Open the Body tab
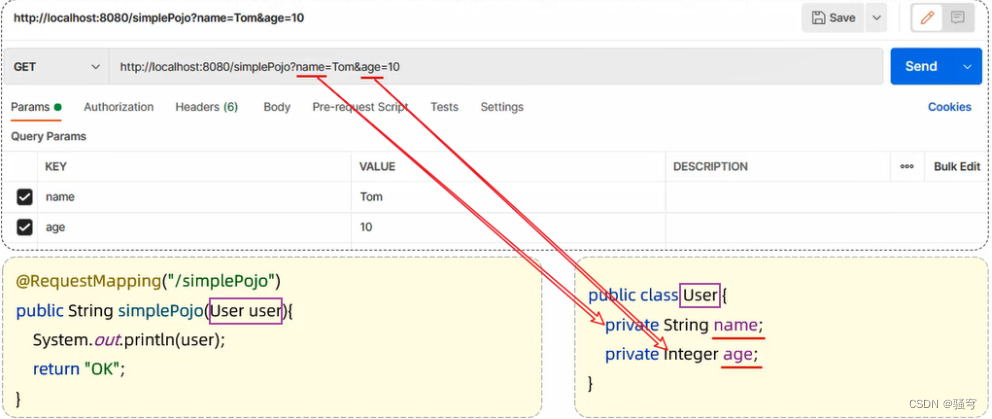Screen dimensions: 992x419 pyautogui.click(x=277, y=107)
